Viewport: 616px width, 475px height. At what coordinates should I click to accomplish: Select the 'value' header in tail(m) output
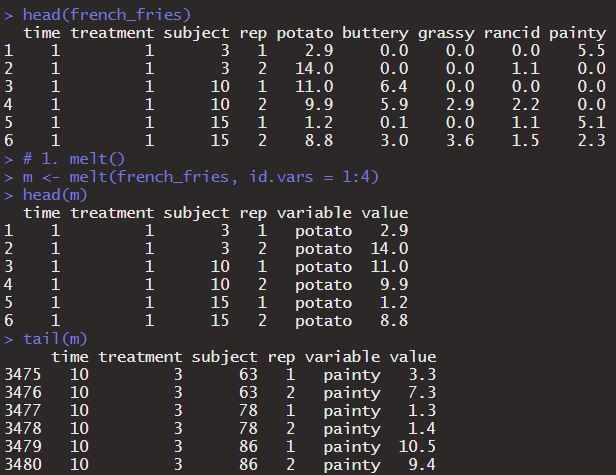pyautogui.click(x=413, y=357)
